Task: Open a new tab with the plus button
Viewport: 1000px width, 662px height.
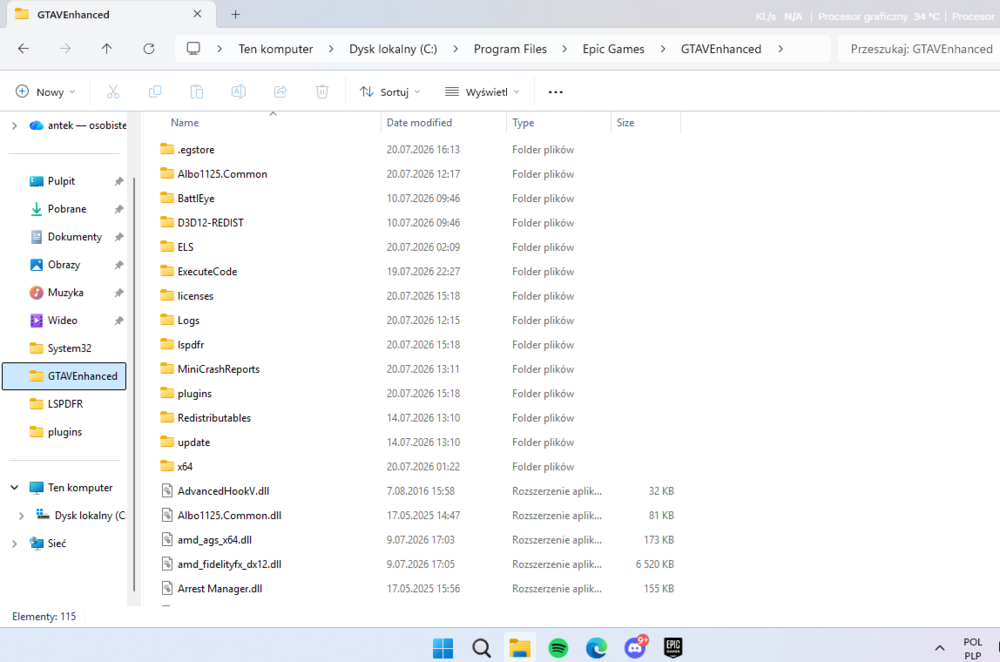Action: 235,14
